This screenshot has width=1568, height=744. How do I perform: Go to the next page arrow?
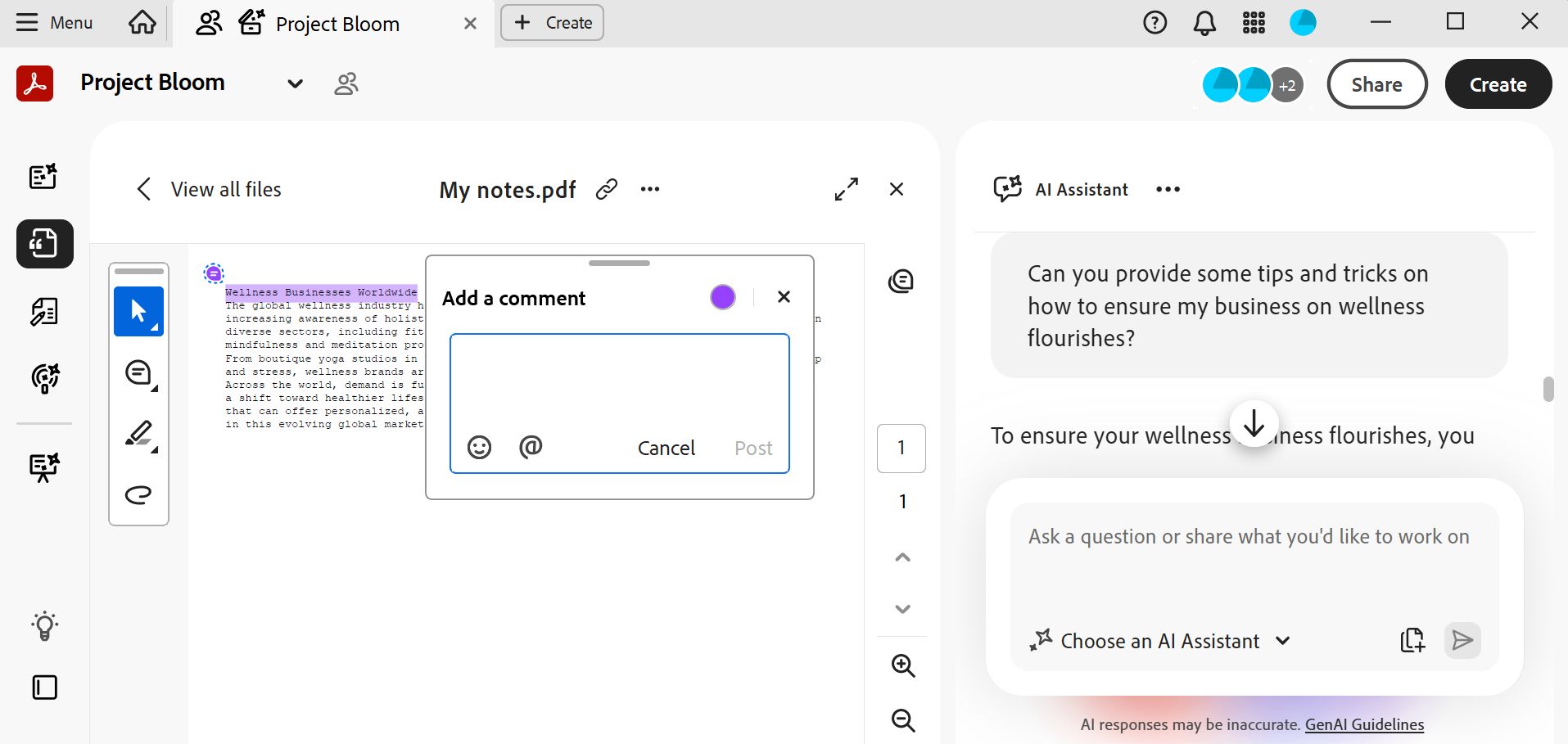pos(902,609)
